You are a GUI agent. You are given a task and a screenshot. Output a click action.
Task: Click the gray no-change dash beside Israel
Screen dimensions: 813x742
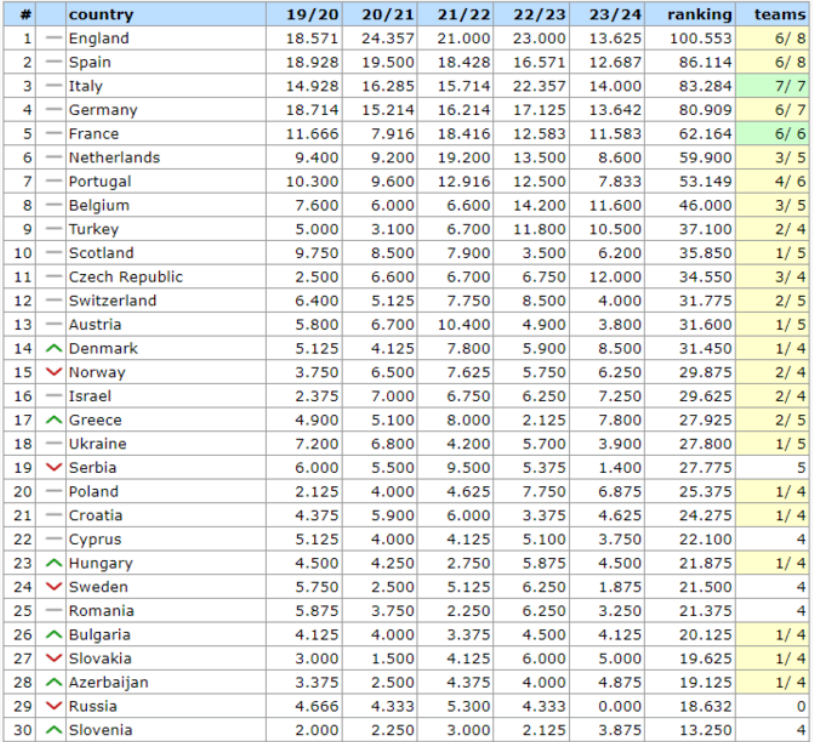click(x=53, y=396)
